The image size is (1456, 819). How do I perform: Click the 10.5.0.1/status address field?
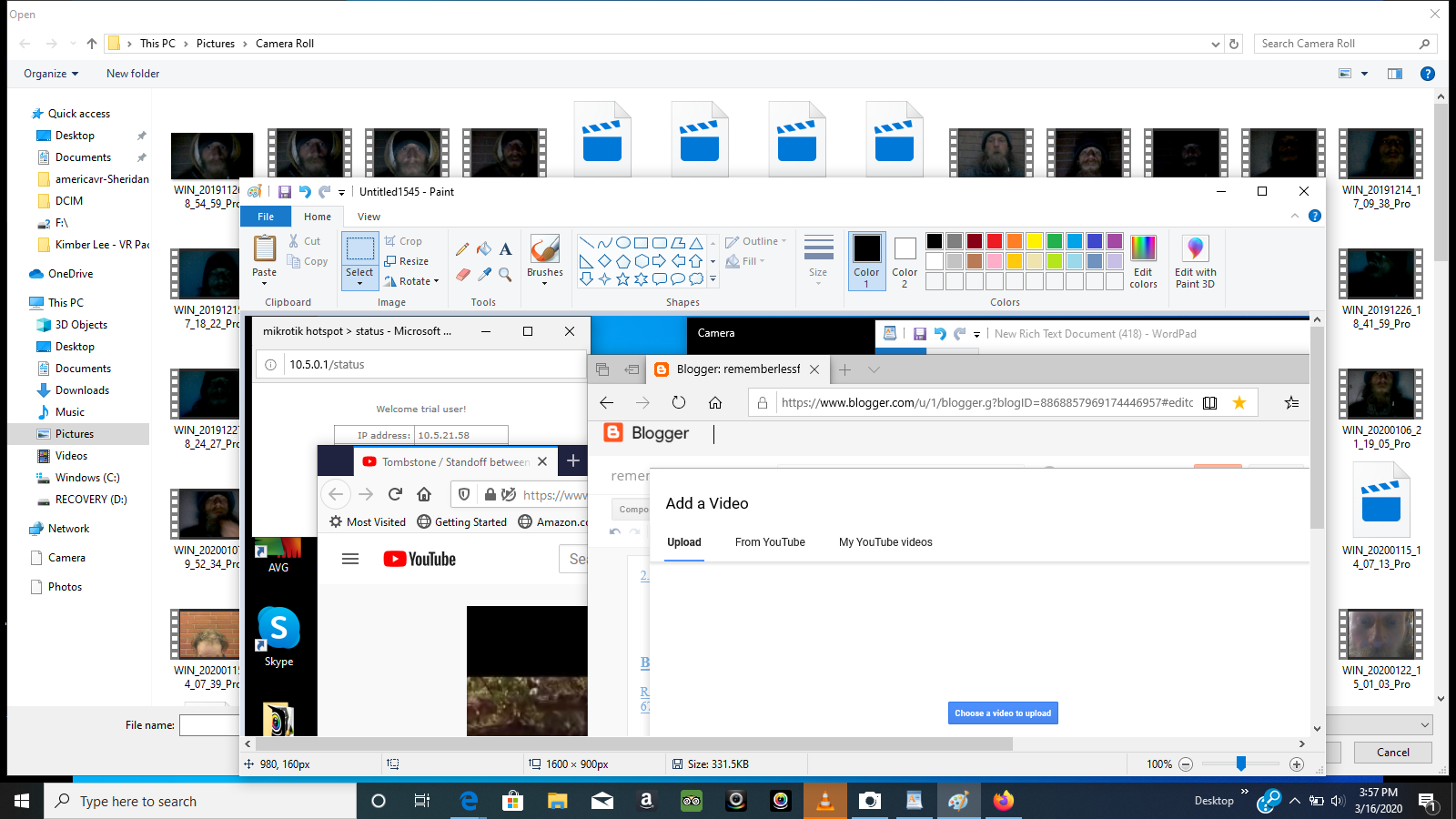coord(421,365)
